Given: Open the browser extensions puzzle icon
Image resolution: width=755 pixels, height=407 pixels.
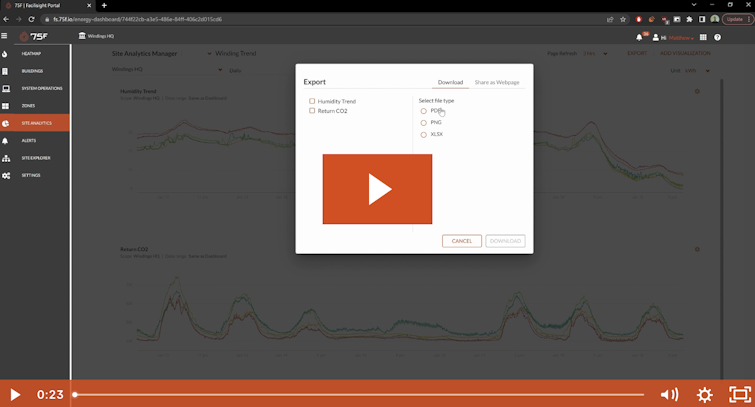Looking at the screenshot, I should click(x=690, y=19).
